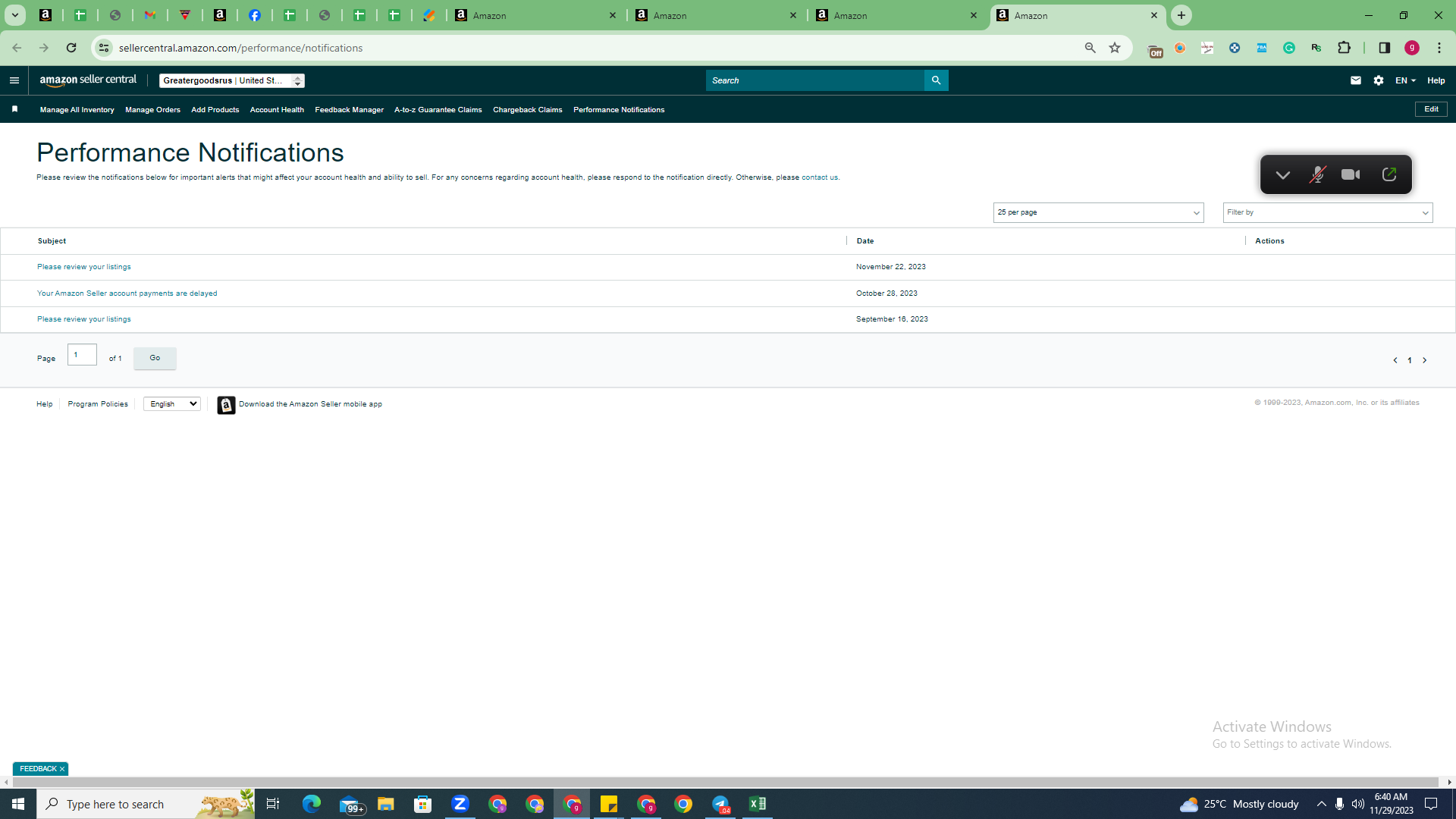The image size is (1456, 819).
Task: Open Manage Orders
Action: coord(152,110)
